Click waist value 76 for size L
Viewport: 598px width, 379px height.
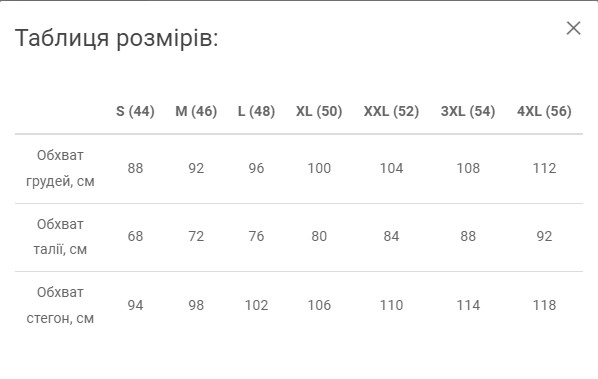[x=256, y=236]
